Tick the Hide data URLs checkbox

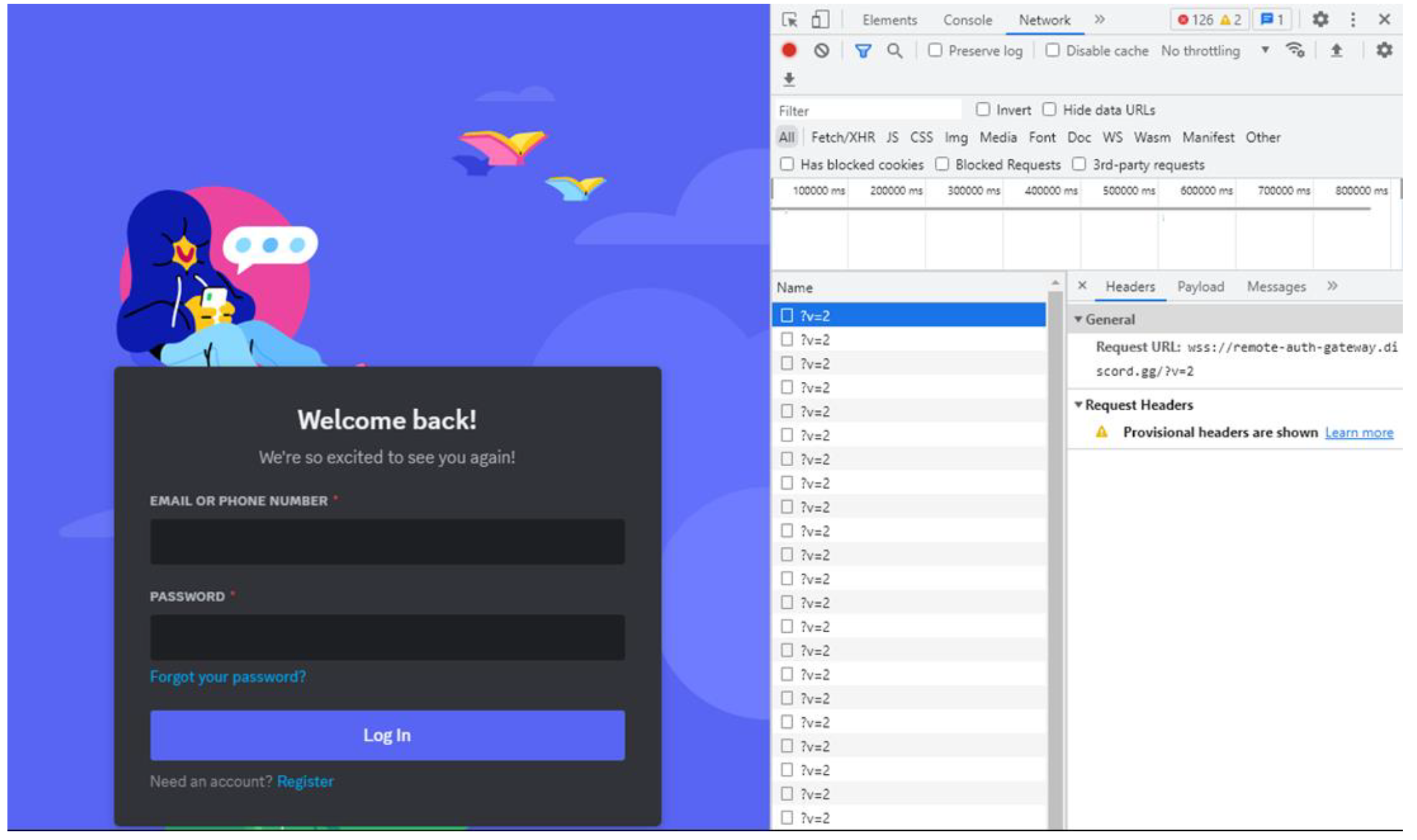pyautogui.click(x=1049, y=110)
